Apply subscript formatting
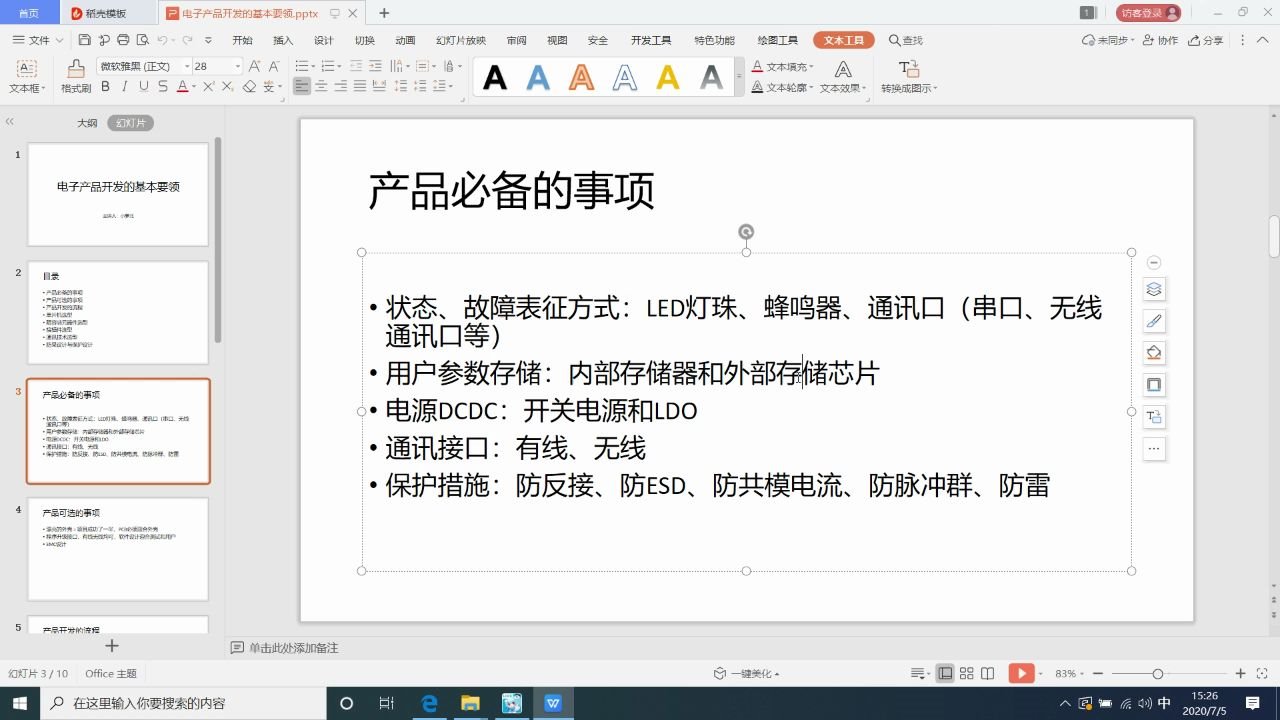 click(x=227, y=87)
